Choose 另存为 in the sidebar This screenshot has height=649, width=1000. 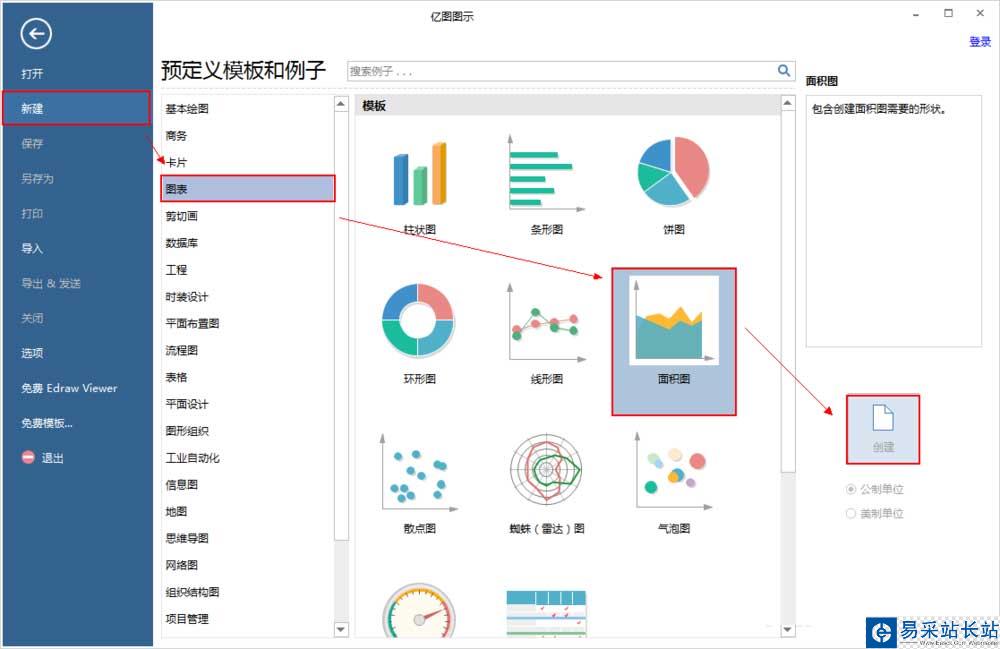tap(37, 179)
